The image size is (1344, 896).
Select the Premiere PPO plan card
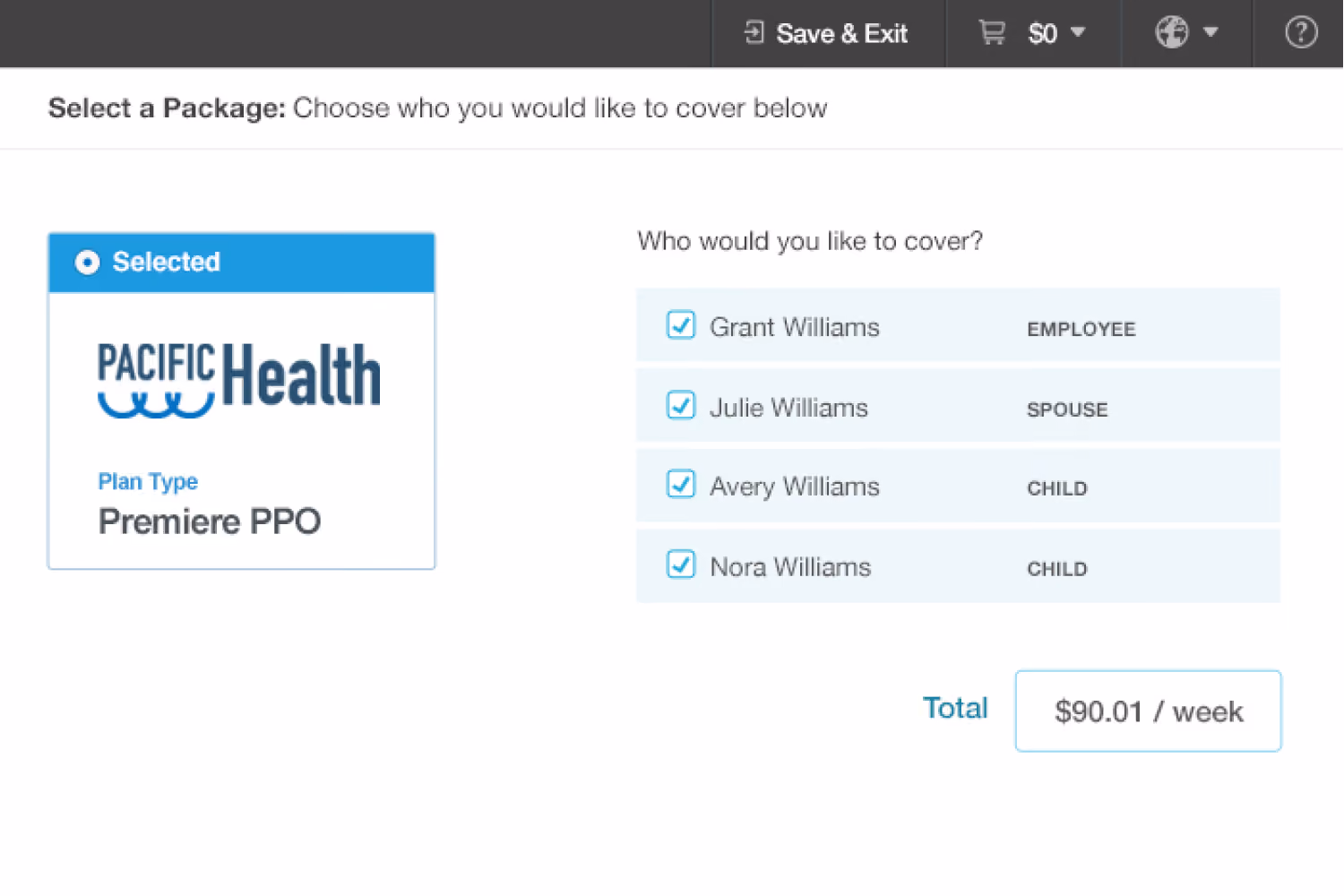coord(242,401)
